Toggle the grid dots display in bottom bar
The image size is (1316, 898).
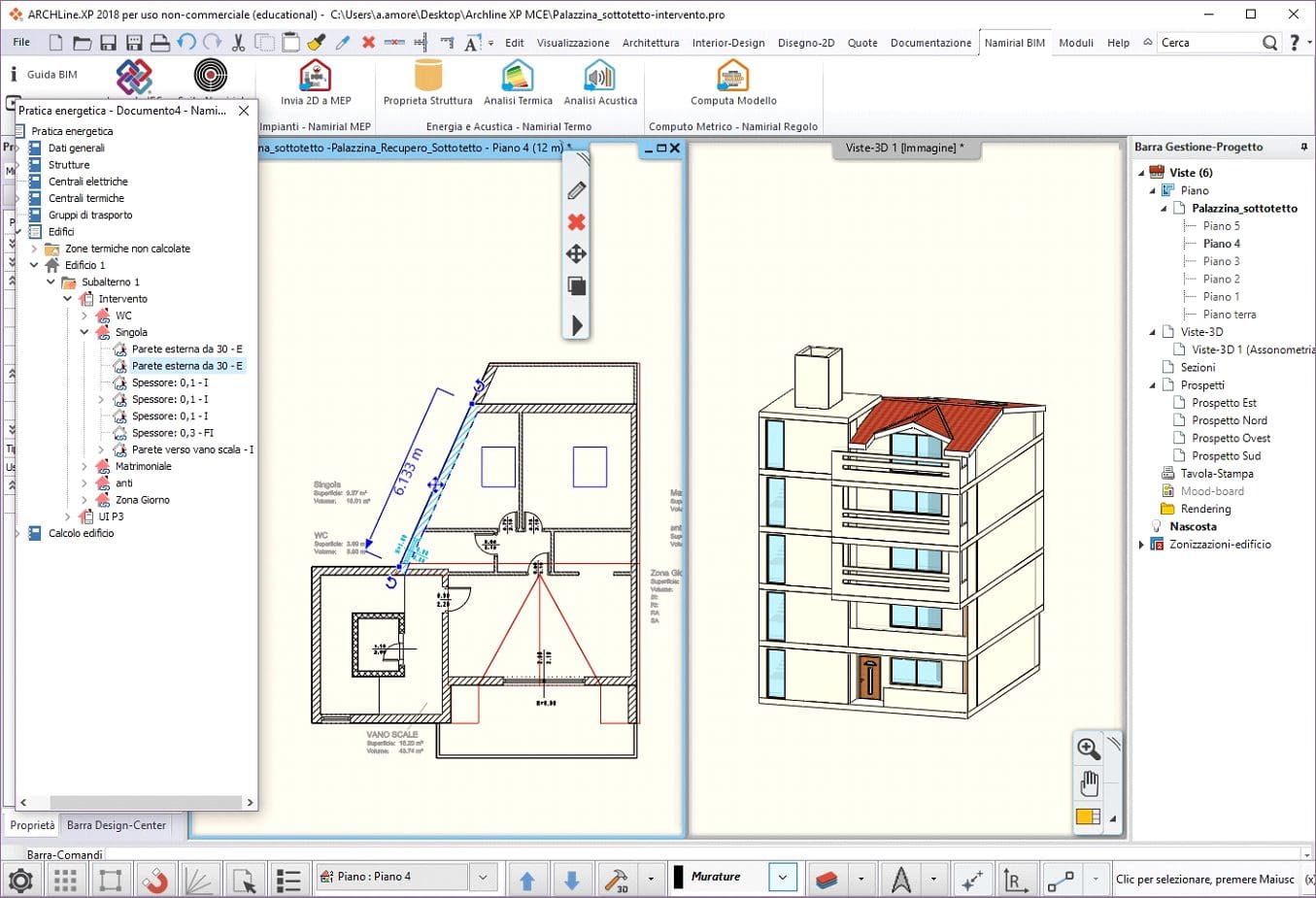point(65,880)
